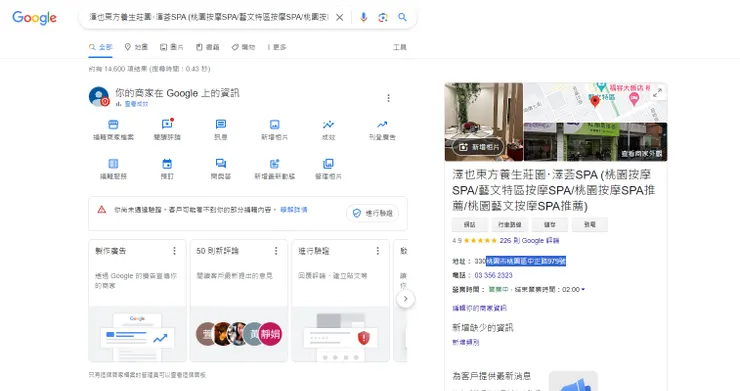
Task: Click the 致電 call button
Action: pos(590,225)
